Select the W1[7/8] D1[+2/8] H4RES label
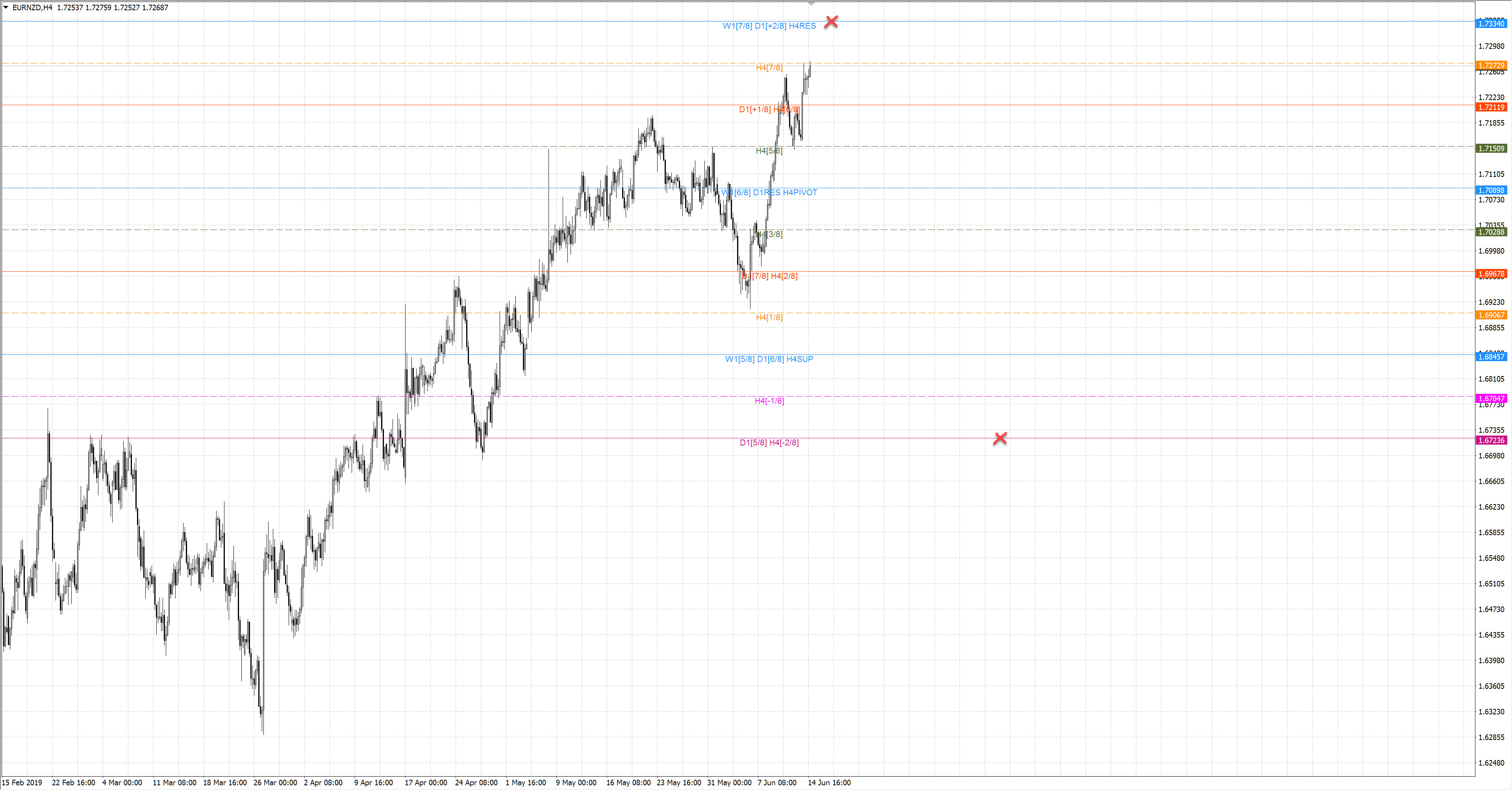This screenshot has height=790, width=1512. pyautogui.click(x=769, y=26)
